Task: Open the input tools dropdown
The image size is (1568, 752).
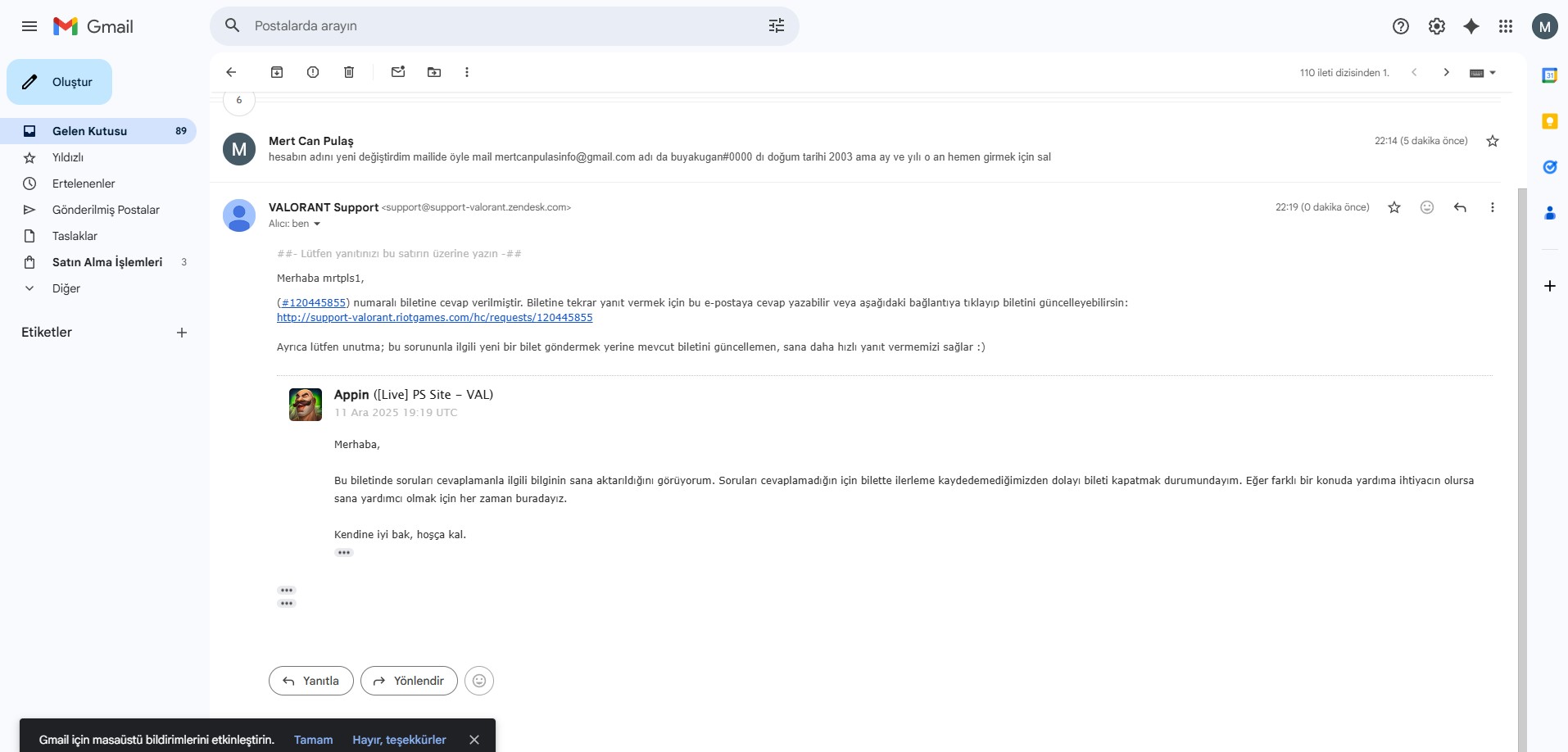Action: click(1483, 73)
